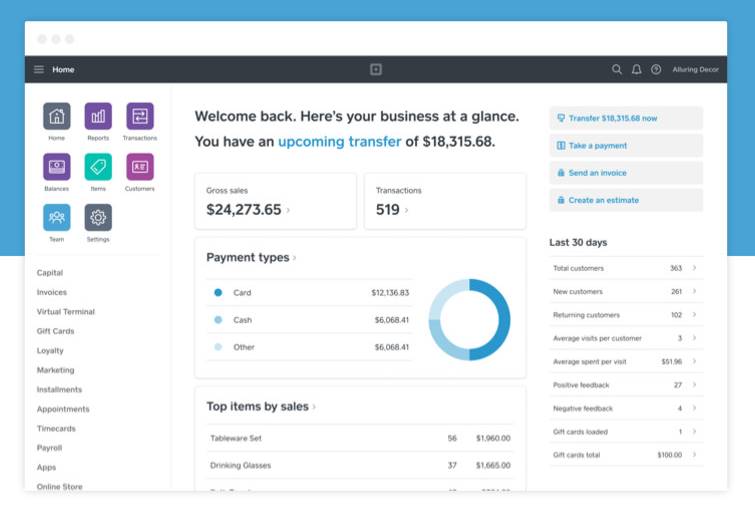Screen dimensions: 755x514
Task: Click the Last 30 days heading
Action: (578, 242)
